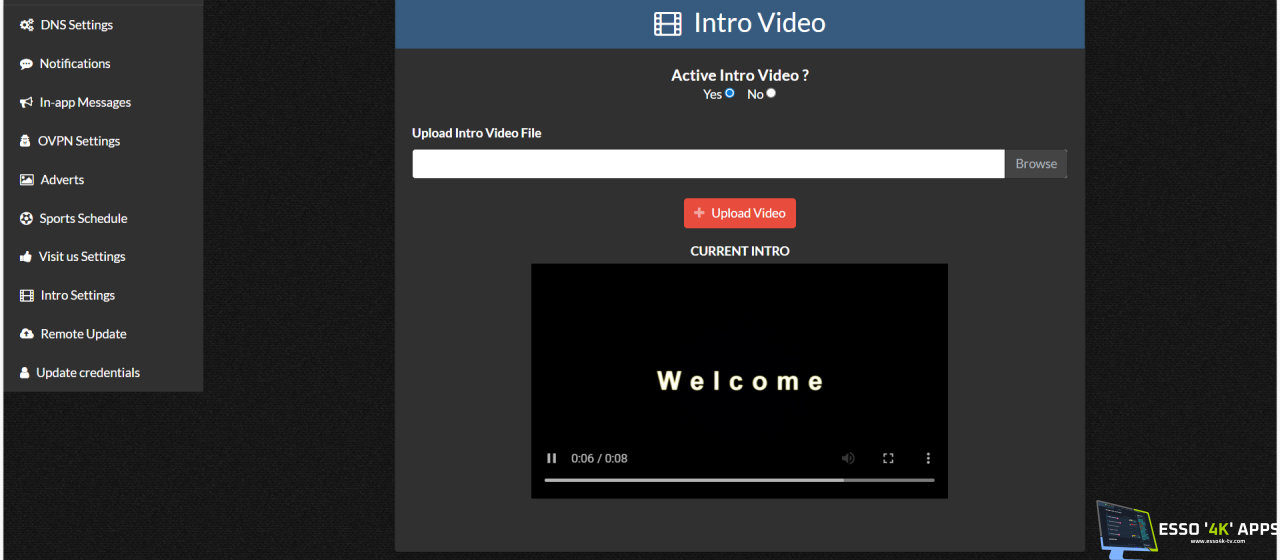Viewport: 1280px width, 560px height.
Task: Click the Remote Update cloud icon
Action: tap(27, 334)
